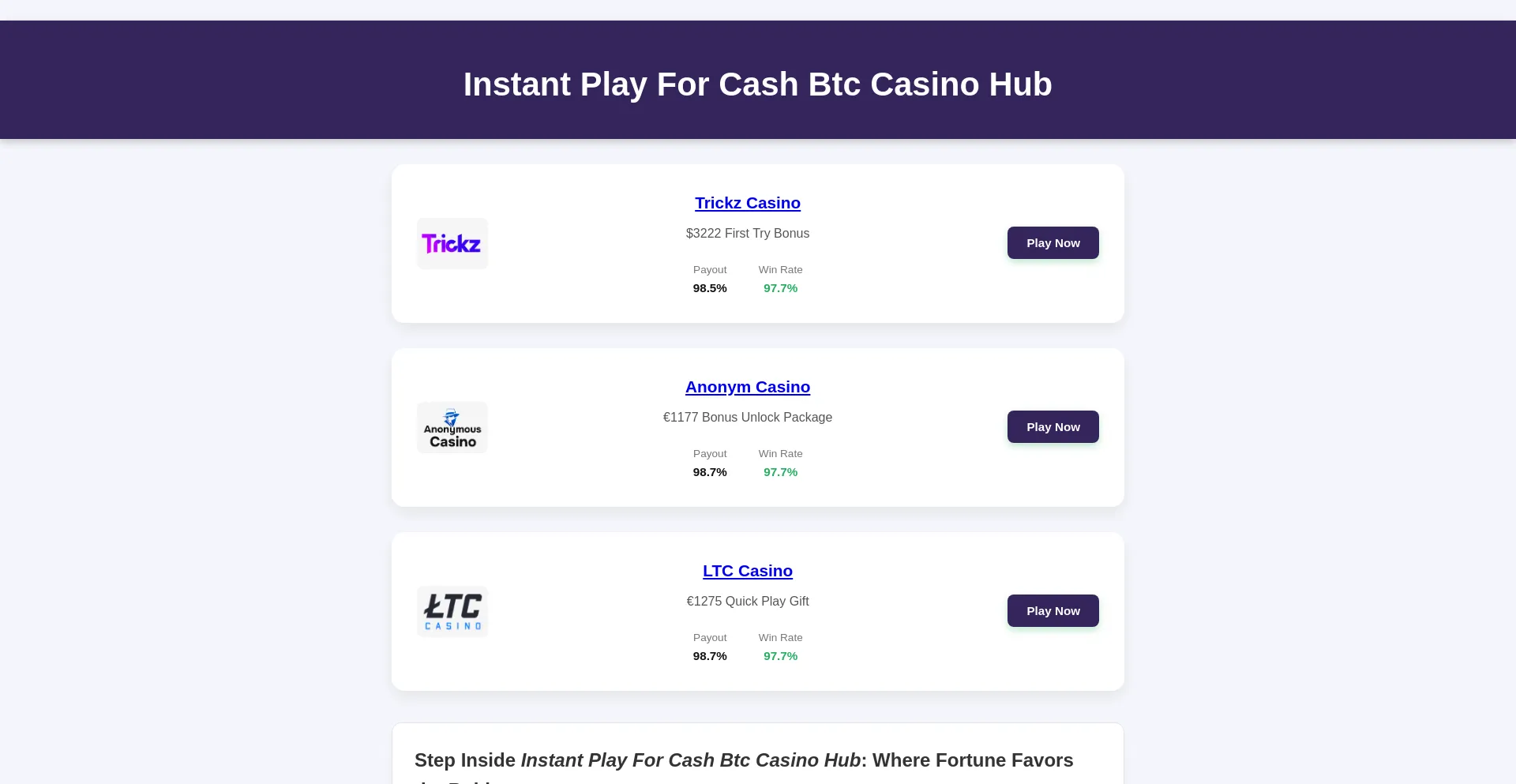
Task: Open the LTC Casino link
Action: coord(747,571)
